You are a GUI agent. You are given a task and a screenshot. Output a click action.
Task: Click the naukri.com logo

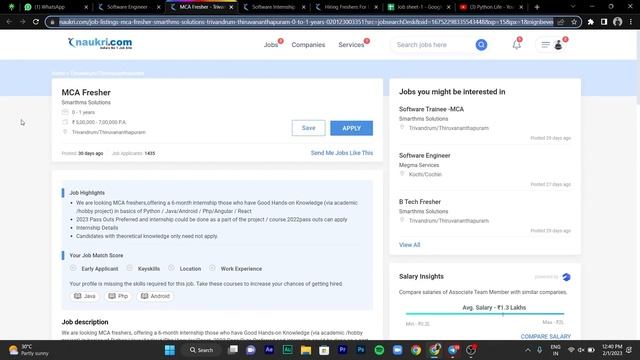(x=100, y=43)
